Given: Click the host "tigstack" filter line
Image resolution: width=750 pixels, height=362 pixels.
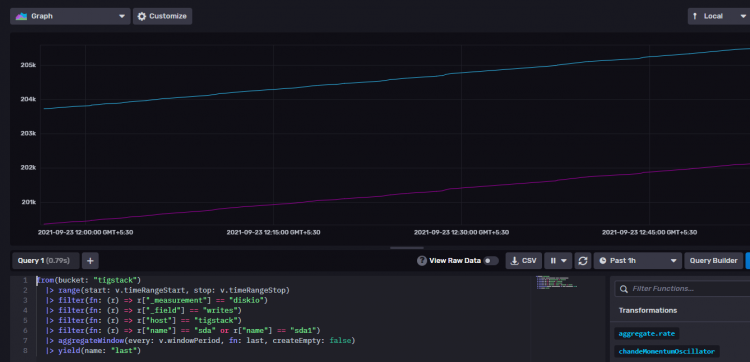Looking at the screenshot, I should 144,320.
